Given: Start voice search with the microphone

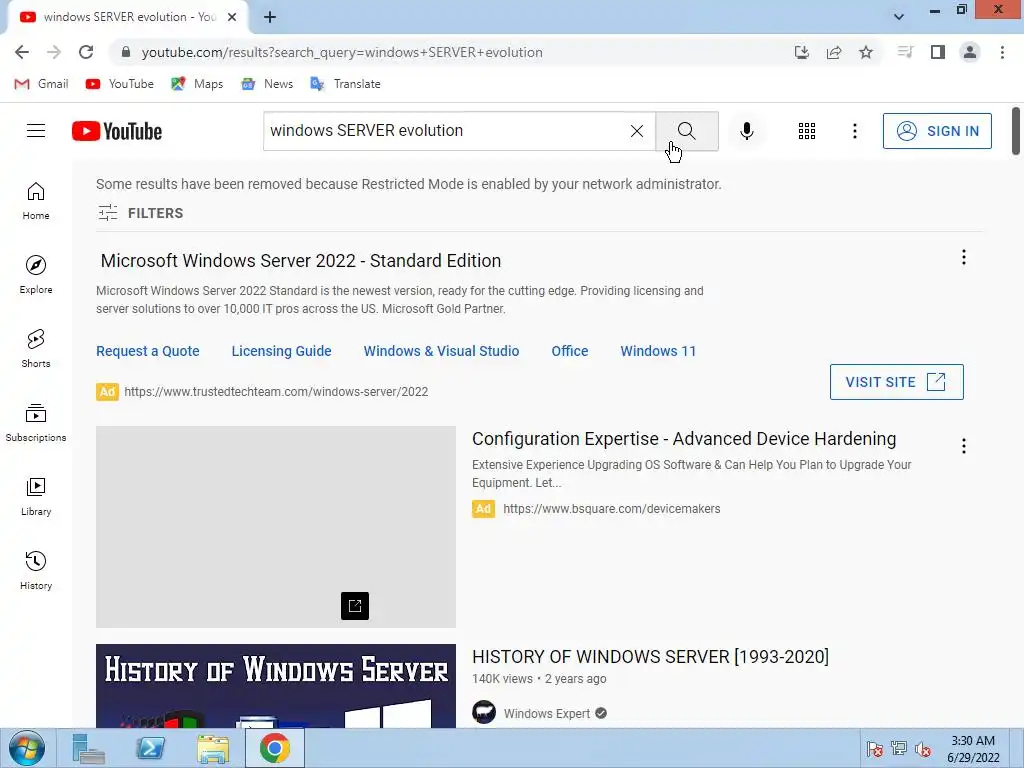Looking at the screenshot, I should click(x=746, y=131).
